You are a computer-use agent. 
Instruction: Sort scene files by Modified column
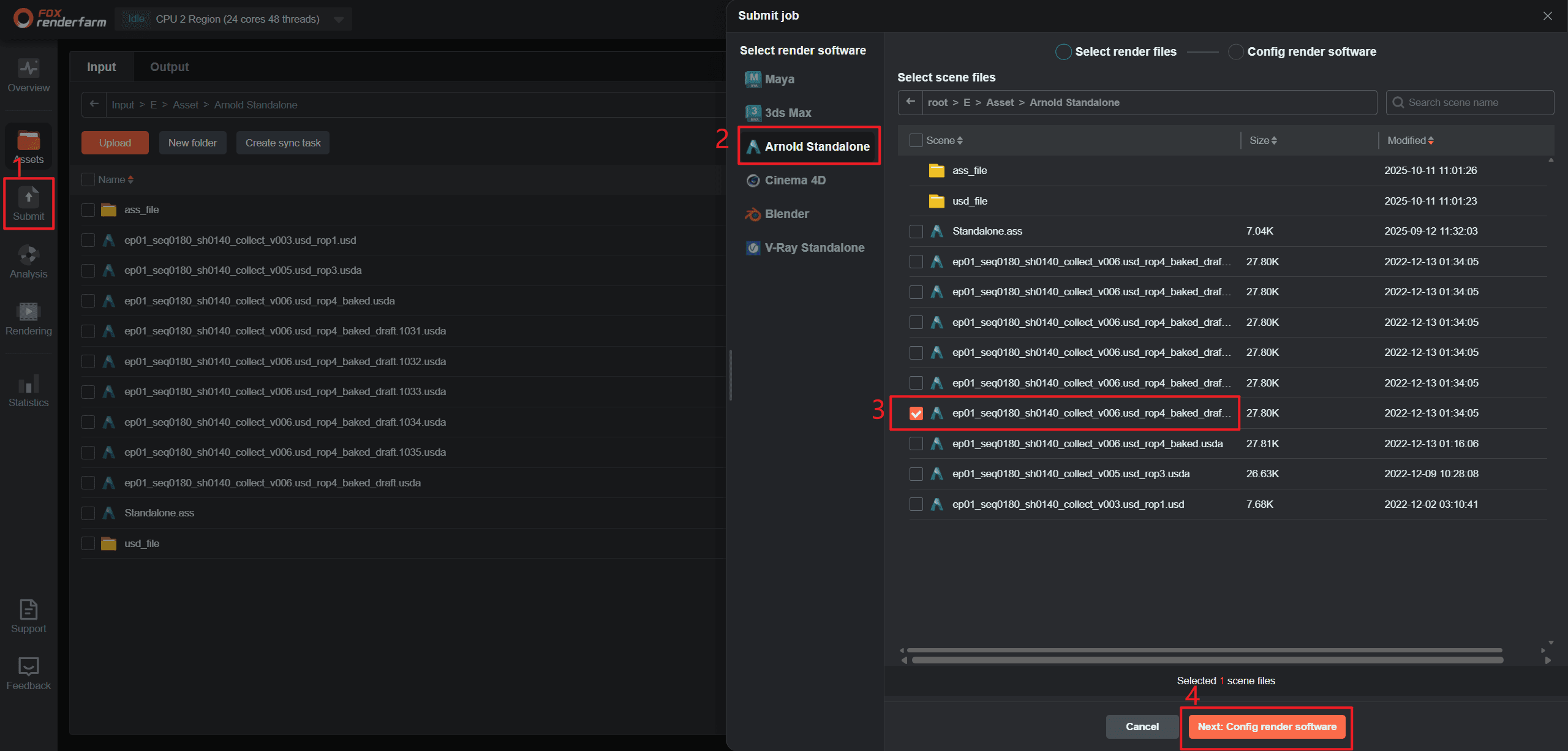point(1410,140)
